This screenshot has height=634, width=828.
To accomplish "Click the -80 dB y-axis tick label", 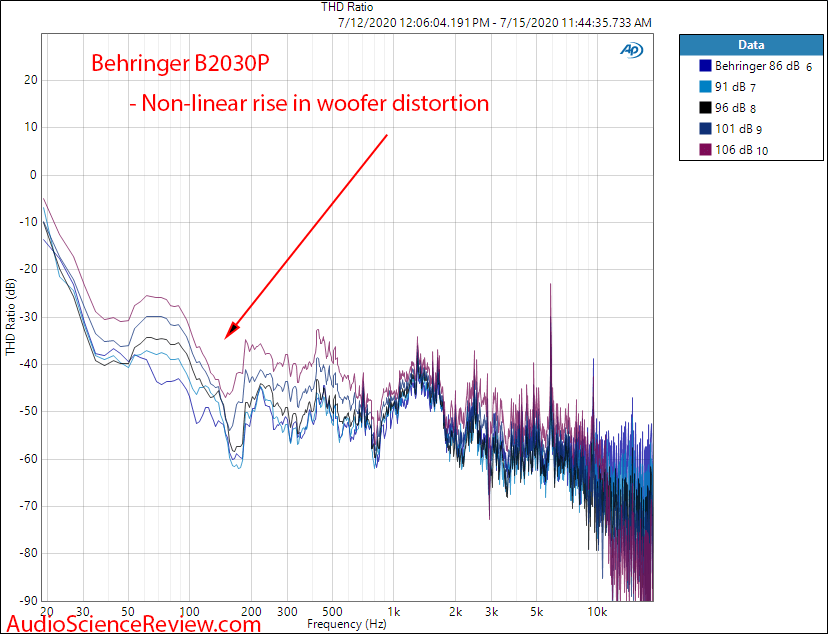I will pyautogui.click(x=29, y=553).
